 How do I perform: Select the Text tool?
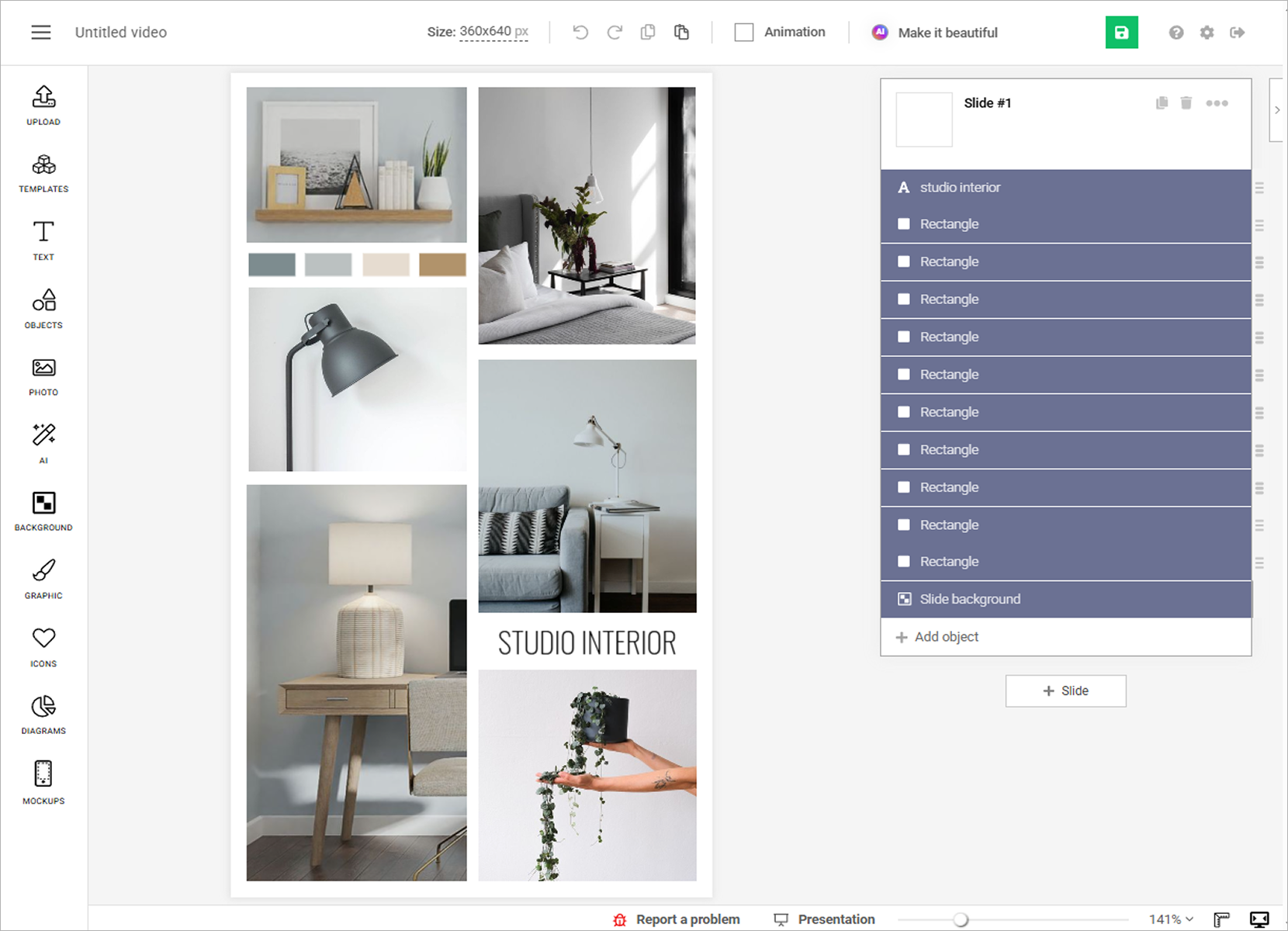tap(43, 241)
